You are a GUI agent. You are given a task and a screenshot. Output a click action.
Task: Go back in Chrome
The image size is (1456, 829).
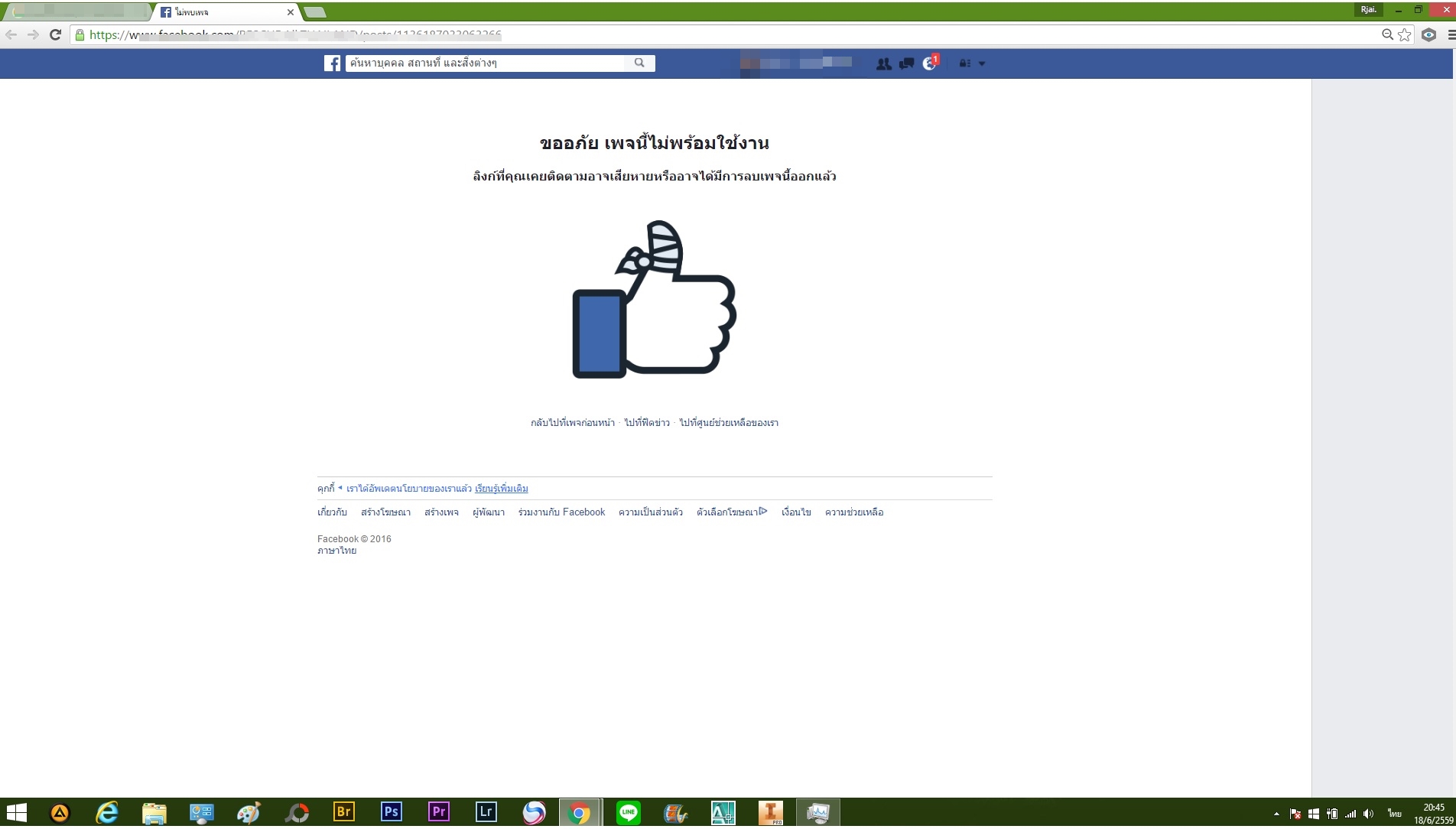pyautogui.click(x=11, y=34)
